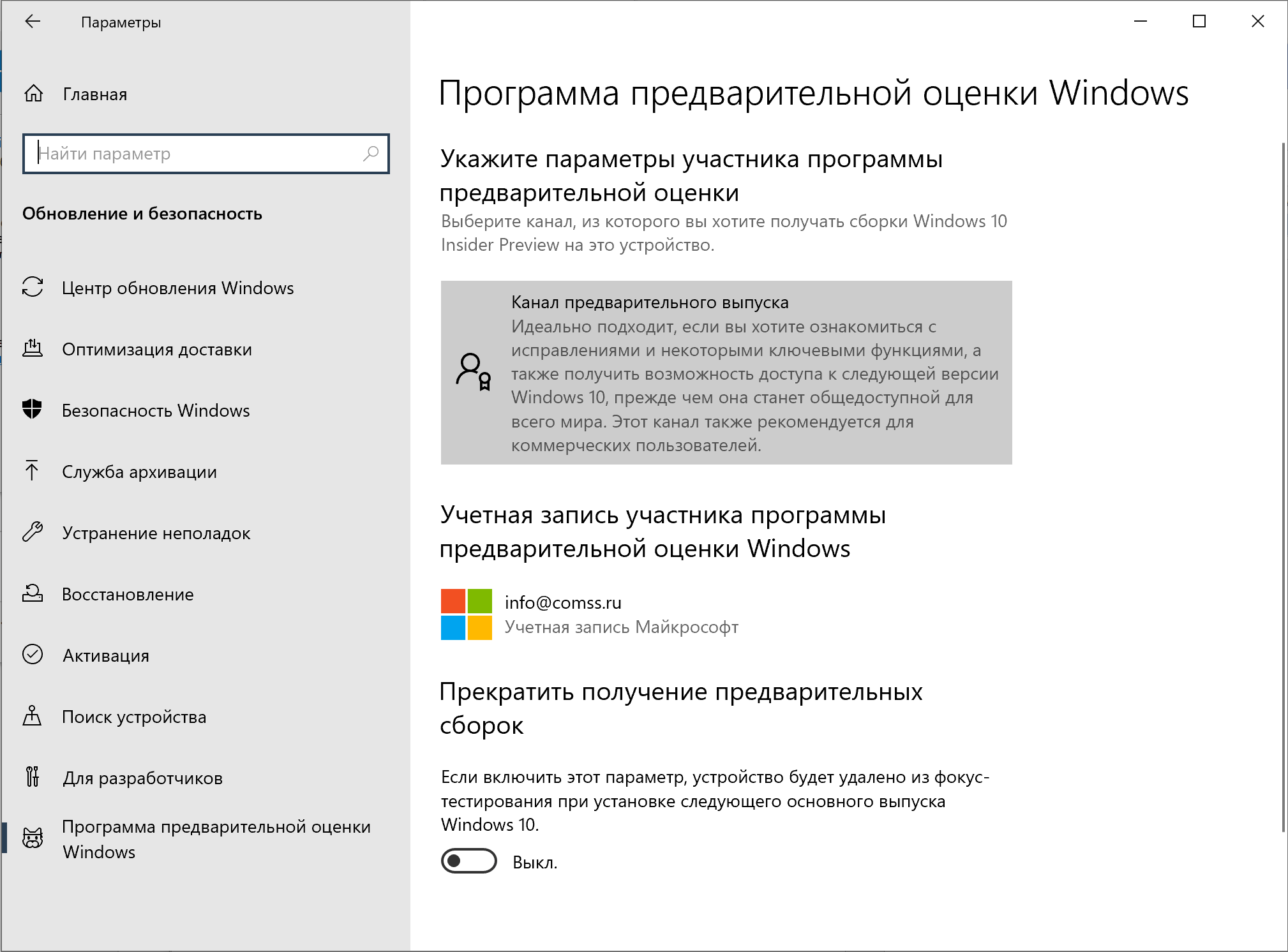Maximize the Параметры window
1288x952 pixels.
[x=1199, y=22]
